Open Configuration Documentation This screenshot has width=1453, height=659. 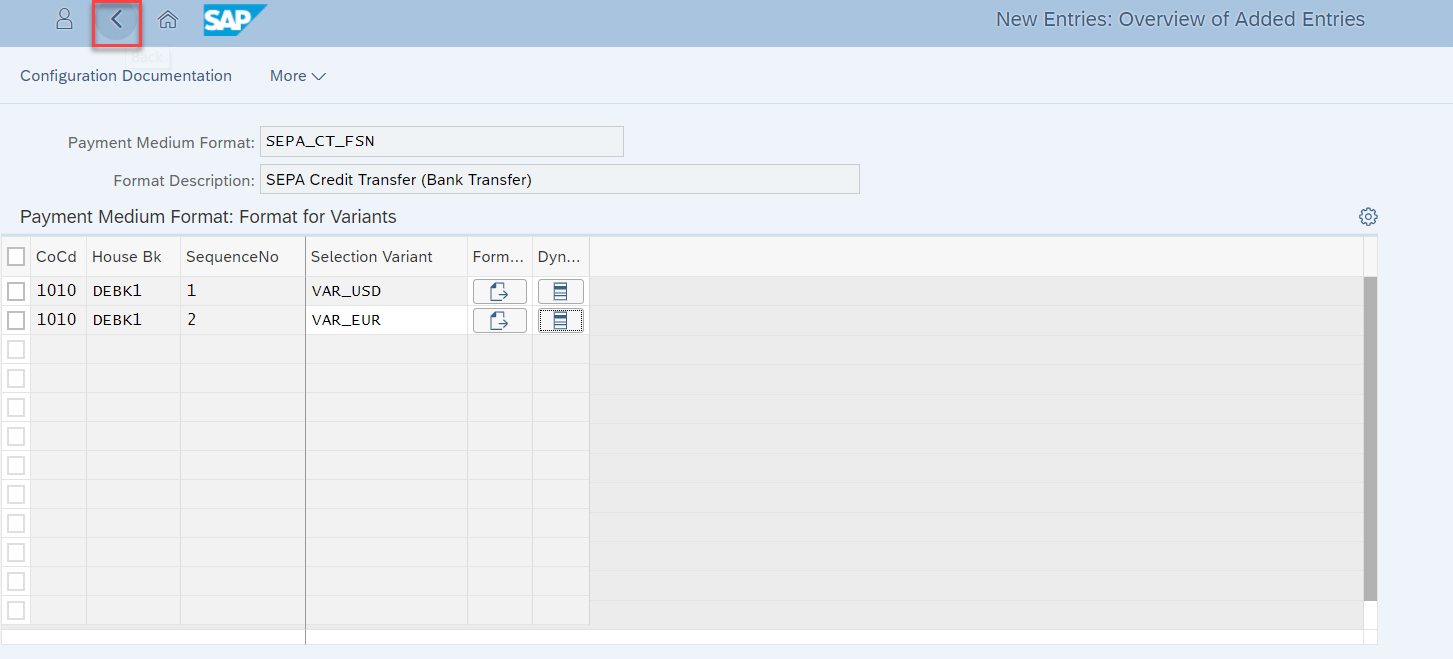coord(126,76)
